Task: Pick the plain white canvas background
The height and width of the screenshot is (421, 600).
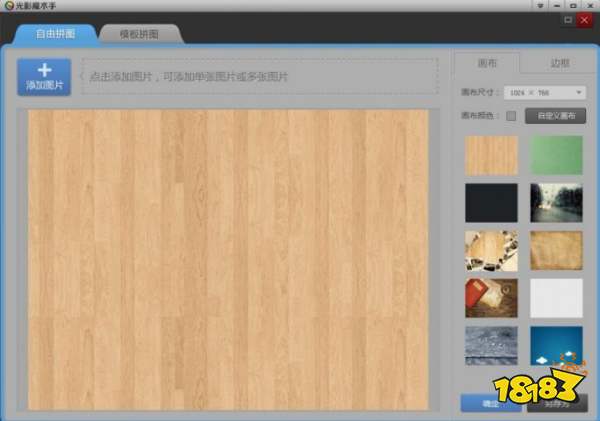Action: 556,298
